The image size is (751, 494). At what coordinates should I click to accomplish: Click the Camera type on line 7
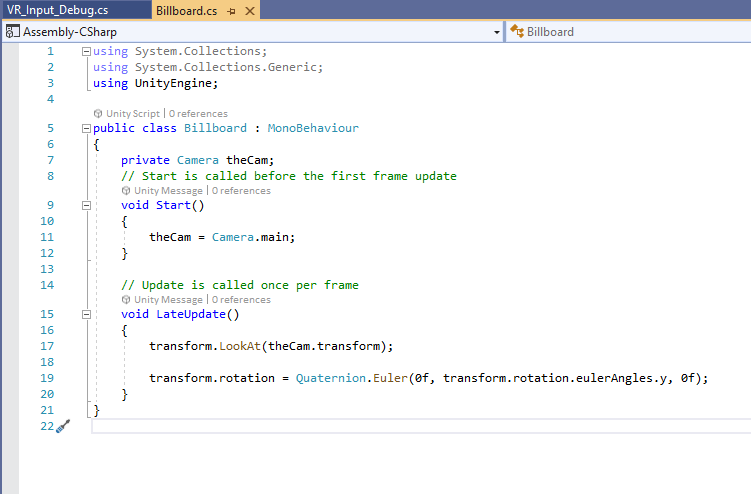(198, 161)
